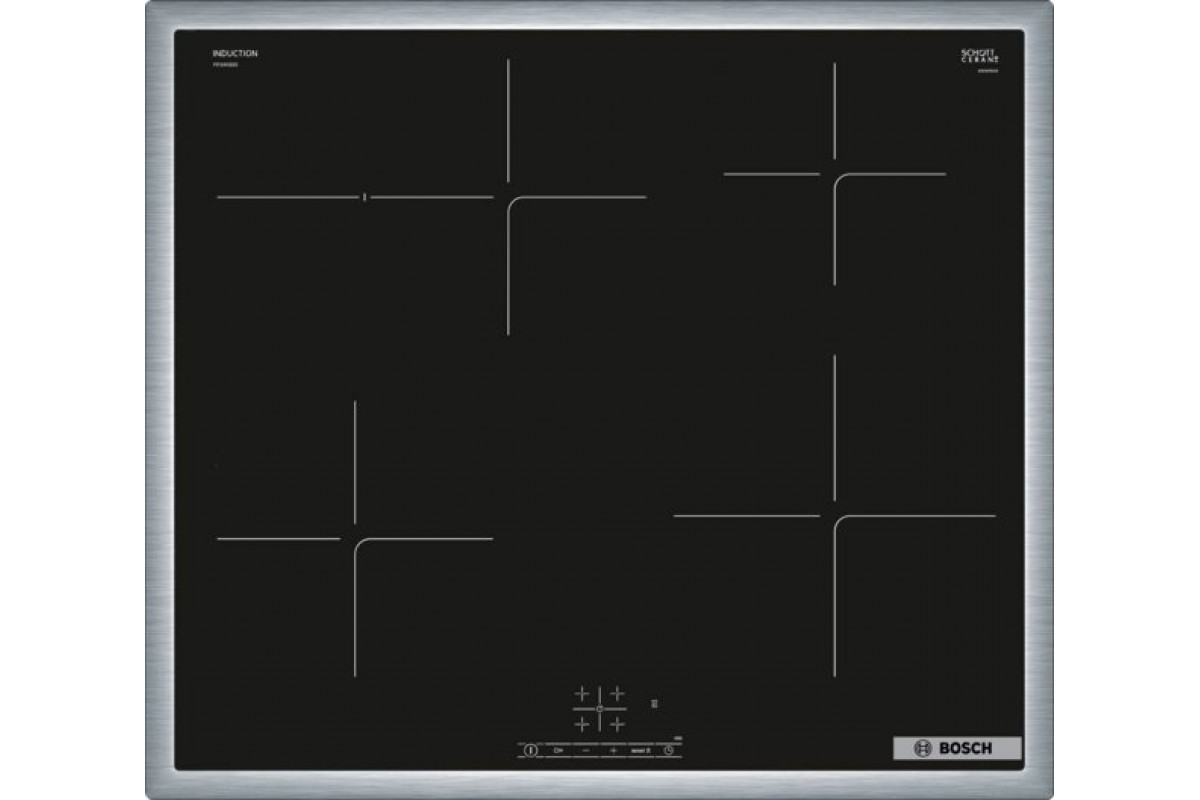Screen dimensions: 1200x800
Task: Tap center circle of zone selector cross
Action: (x=599, y=708)
